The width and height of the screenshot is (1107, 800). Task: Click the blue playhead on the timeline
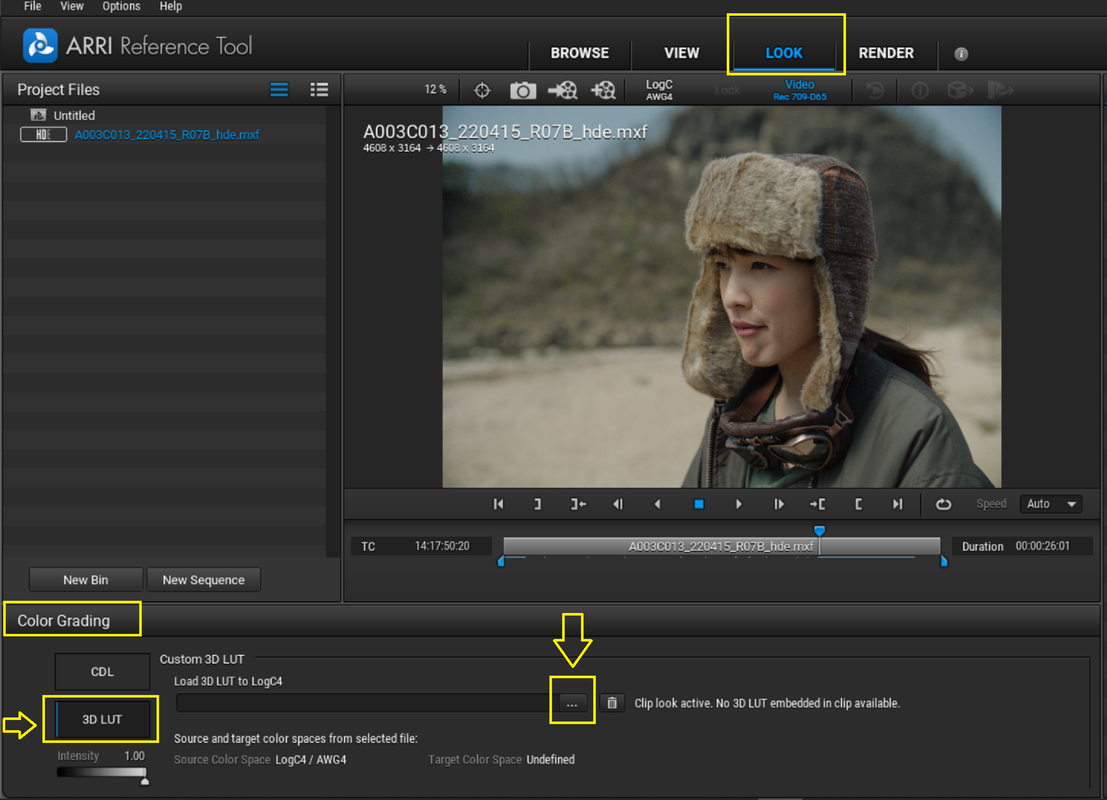819,530
